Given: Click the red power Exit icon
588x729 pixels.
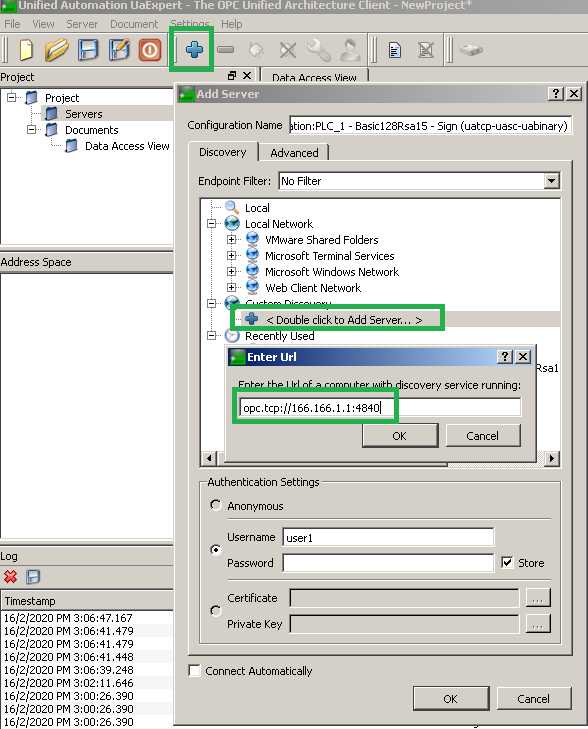Looking at the screenshot, I should tap(150, 50).
